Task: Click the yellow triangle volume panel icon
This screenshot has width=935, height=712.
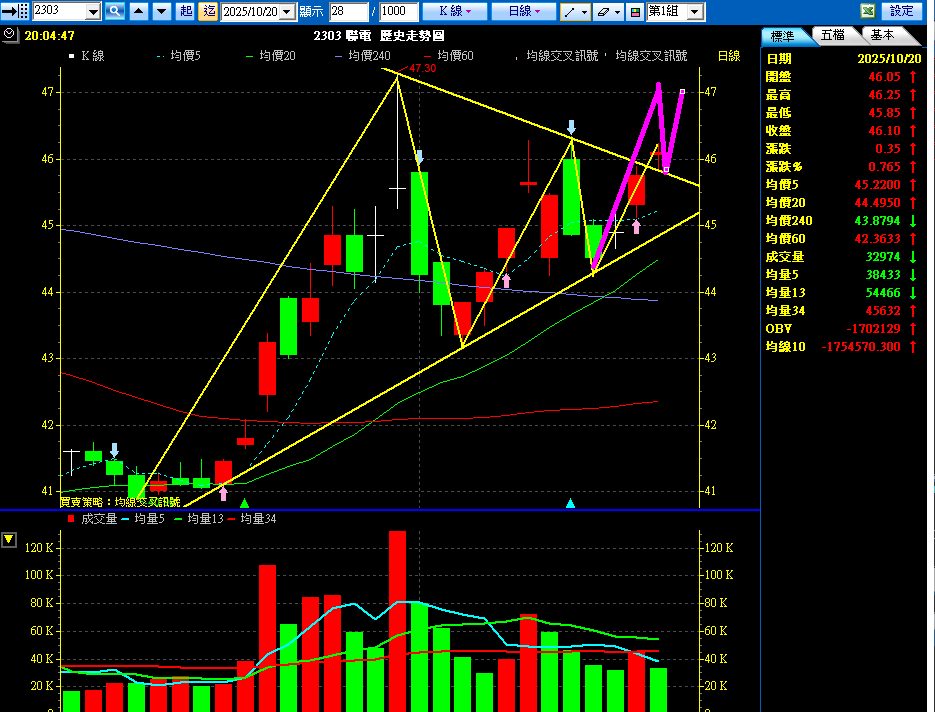Action: click(x=9, y=540)
